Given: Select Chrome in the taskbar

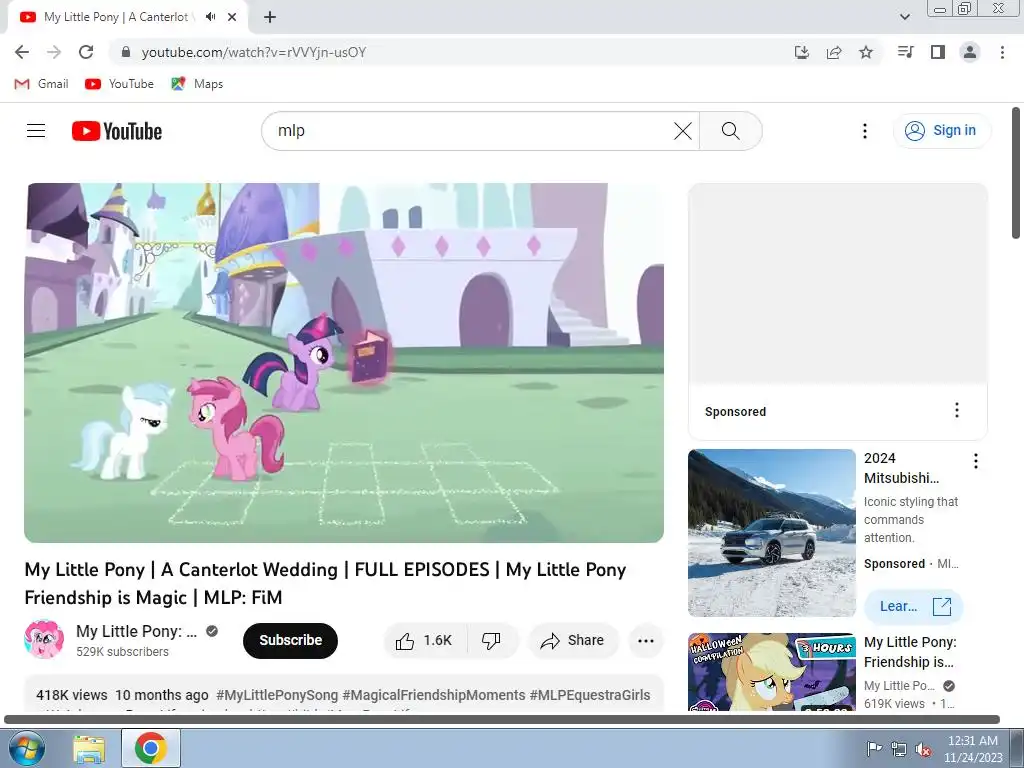Looking at the screenshot, I should [x=151, y=748].
